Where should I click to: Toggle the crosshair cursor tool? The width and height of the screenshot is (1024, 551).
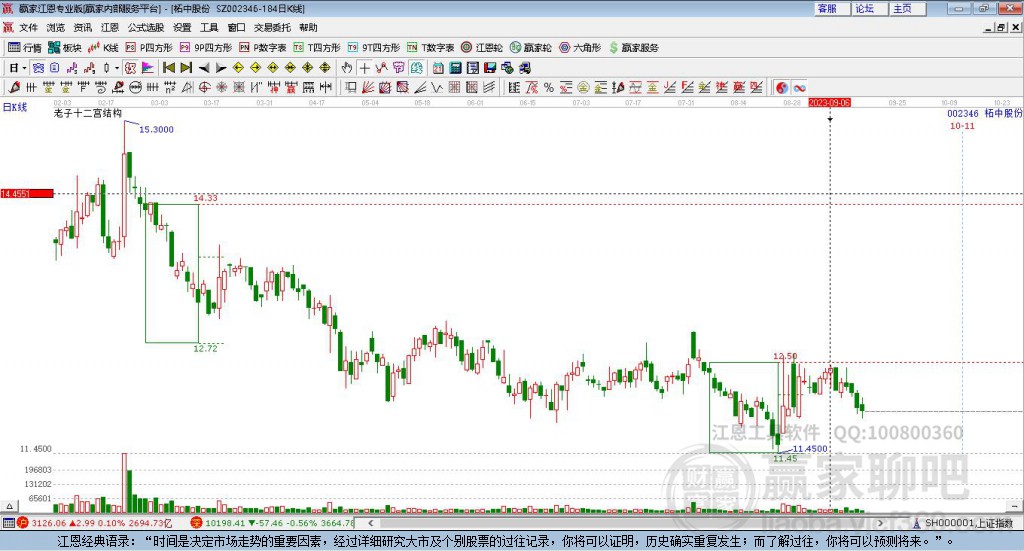point(364,68)
